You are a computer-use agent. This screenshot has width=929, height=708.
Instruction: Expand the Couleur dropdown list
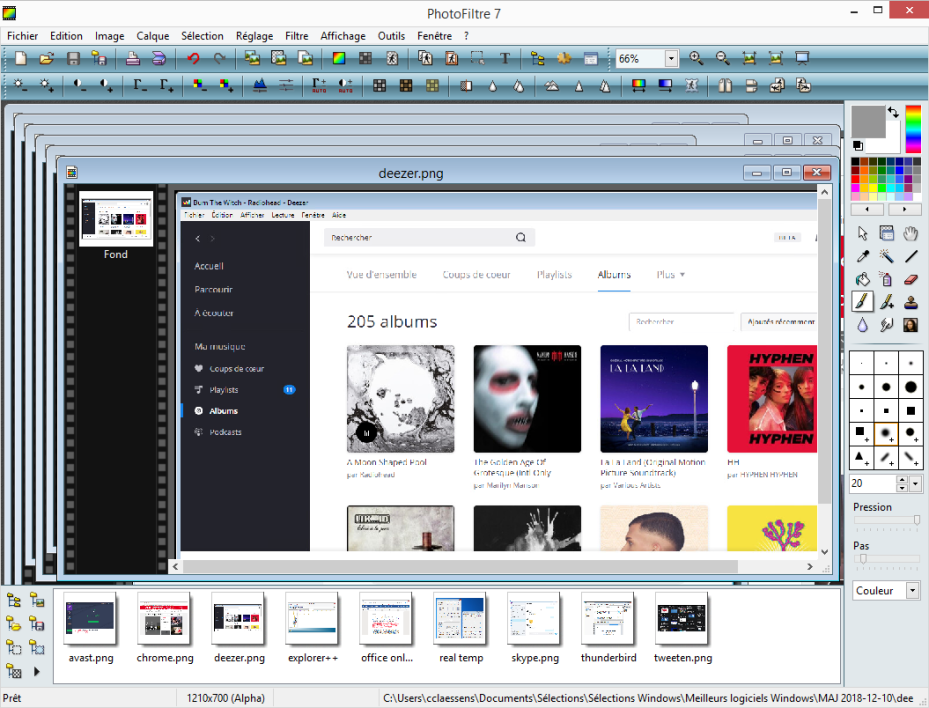912,591
